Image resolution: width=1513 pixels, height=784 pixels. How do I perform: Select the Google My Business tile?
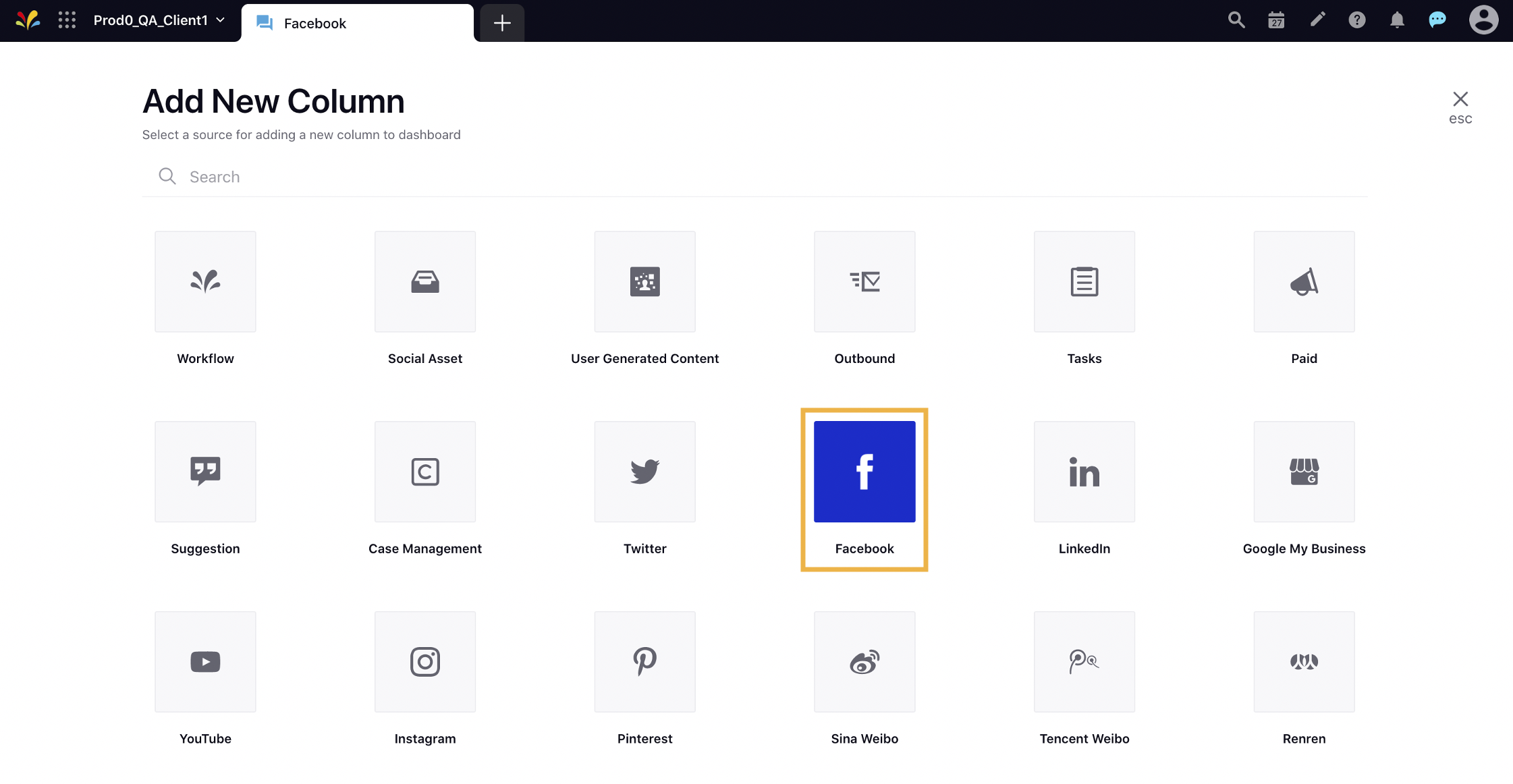coord(1304,472)
